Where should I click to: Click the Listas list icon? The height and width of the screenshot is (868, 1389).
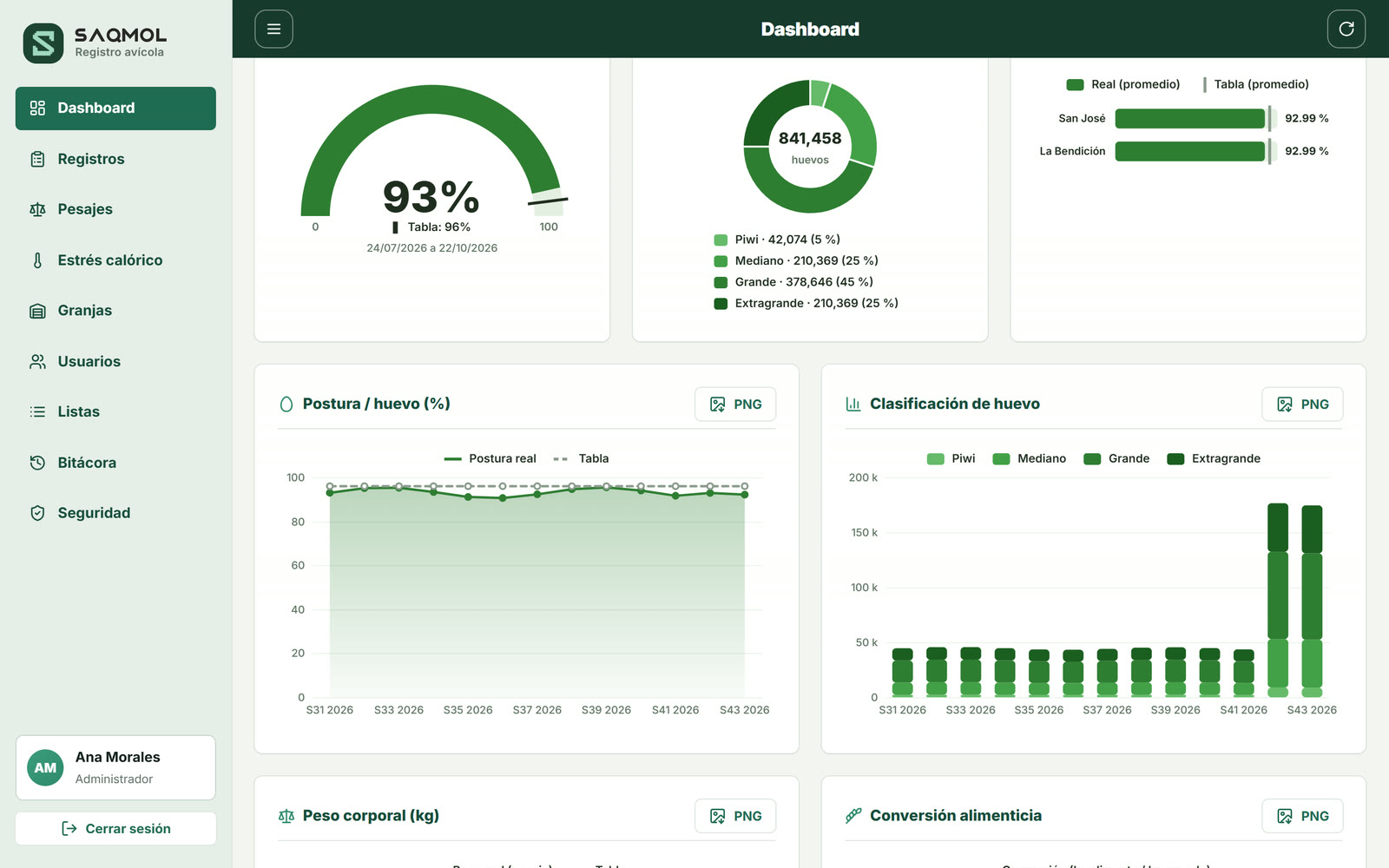(37, 411)
